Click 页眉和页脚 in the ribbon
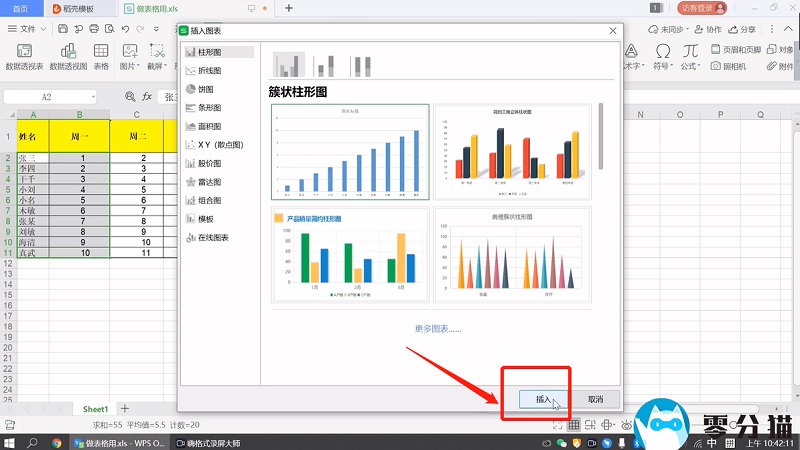This screenshot has width=800, height=450. coord(736,49)
